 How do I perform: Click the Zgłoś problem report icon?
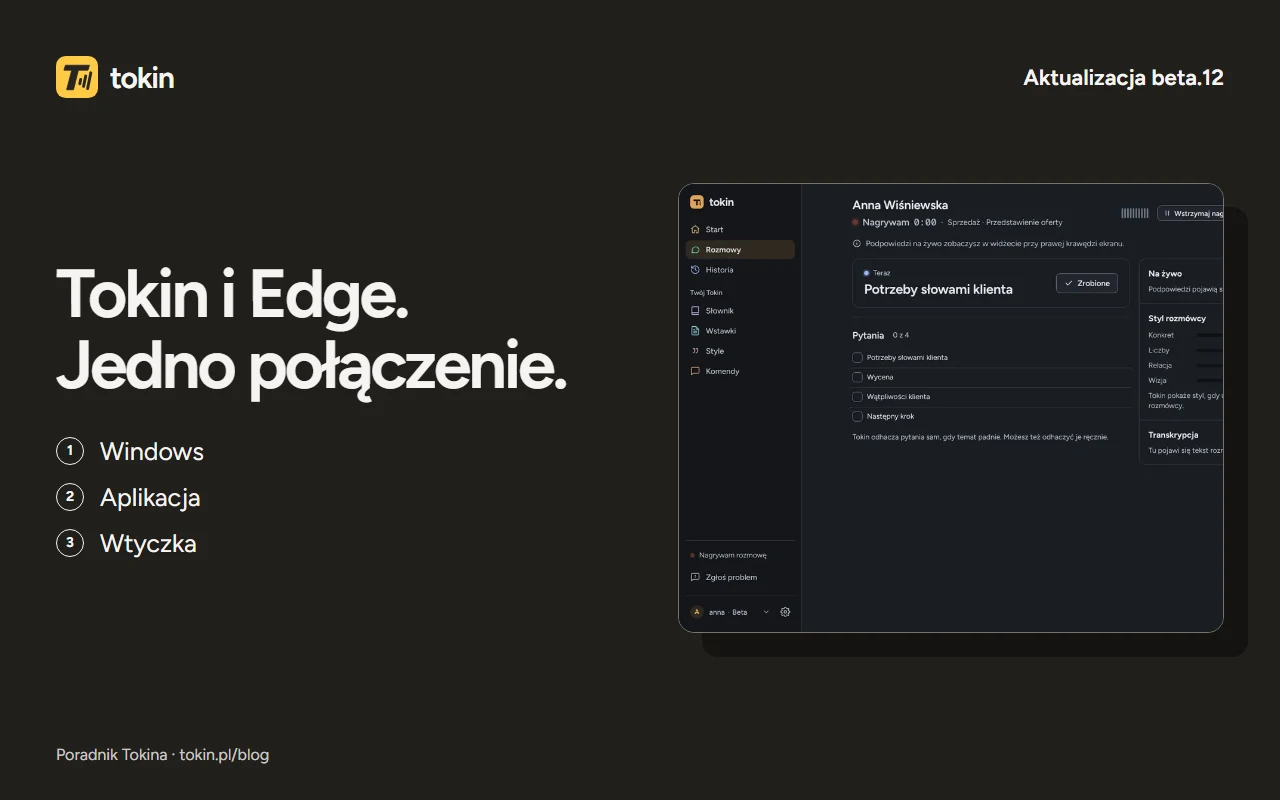pos(695,577)
